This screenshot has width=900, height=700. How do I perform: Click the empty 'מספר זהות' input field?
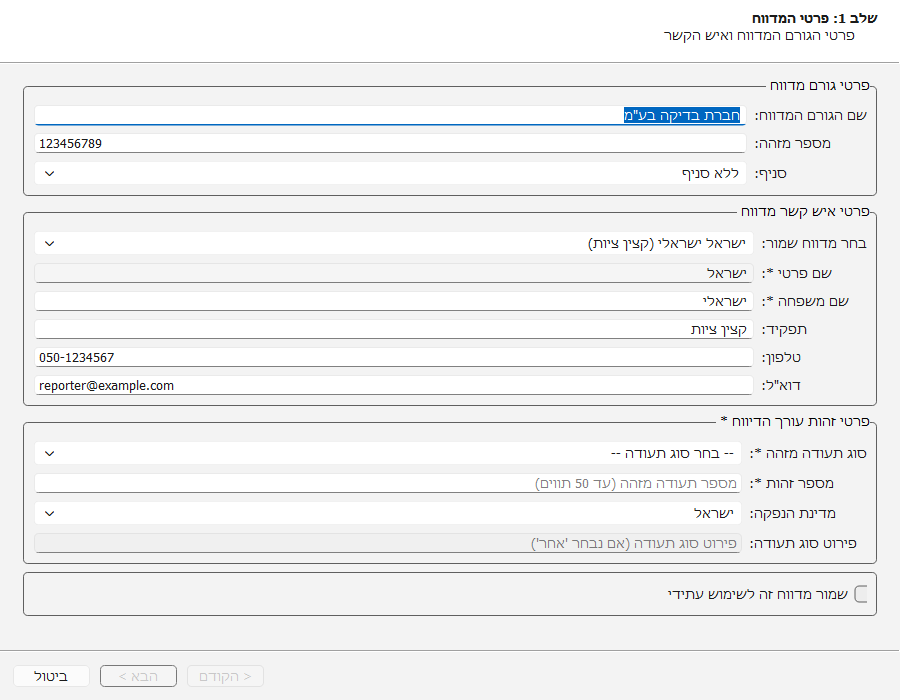point(392,483)
